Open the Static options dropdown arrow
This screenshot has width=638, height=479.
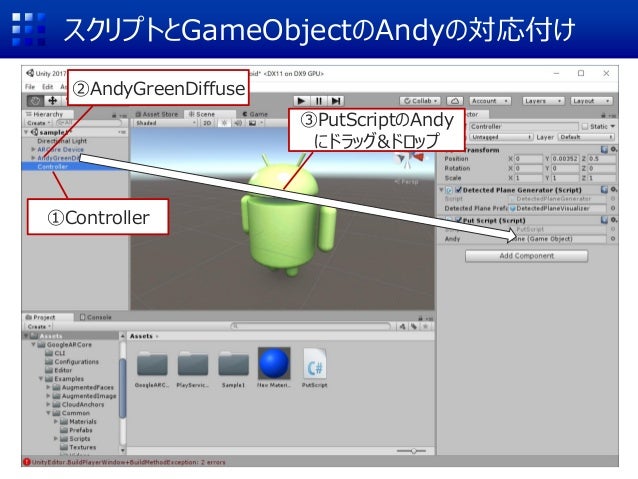coord(612,127)
